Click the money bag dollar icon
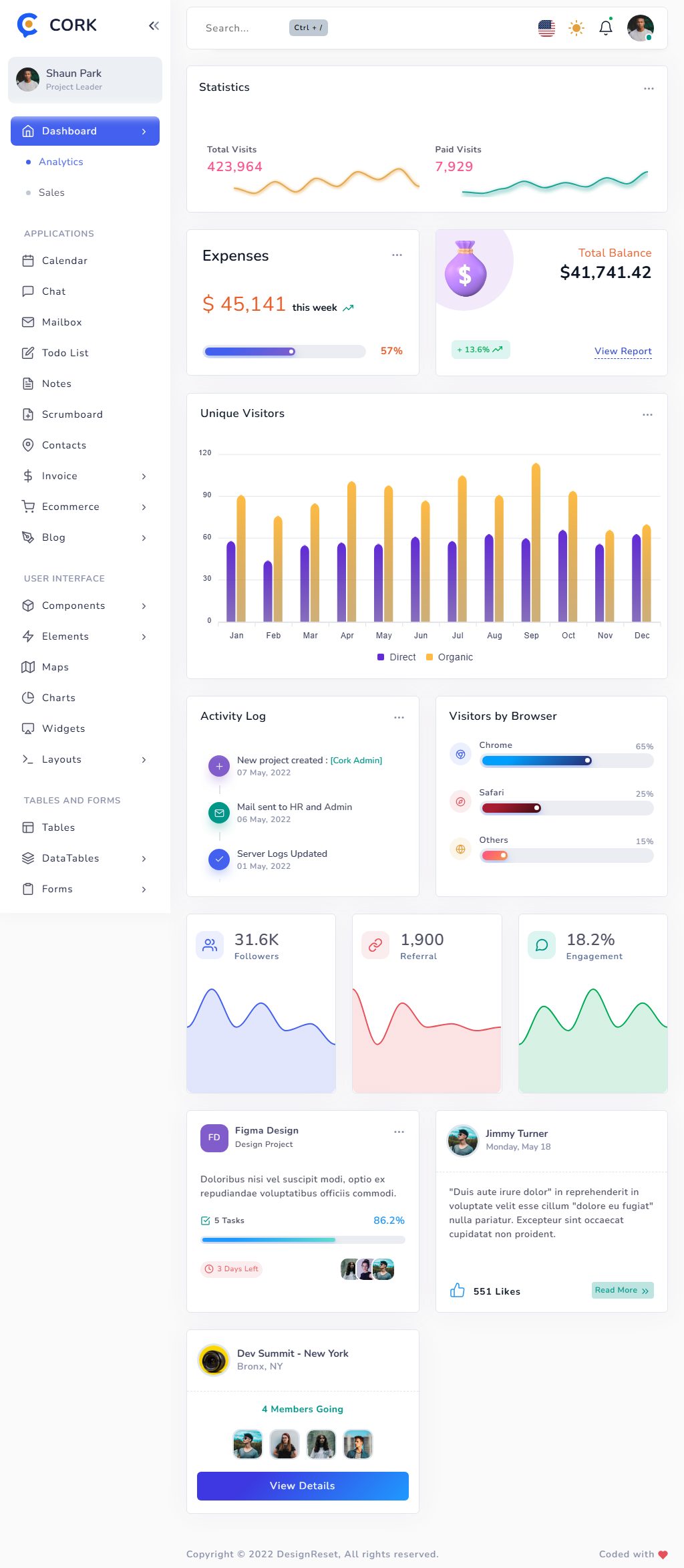 click(466, 269)
